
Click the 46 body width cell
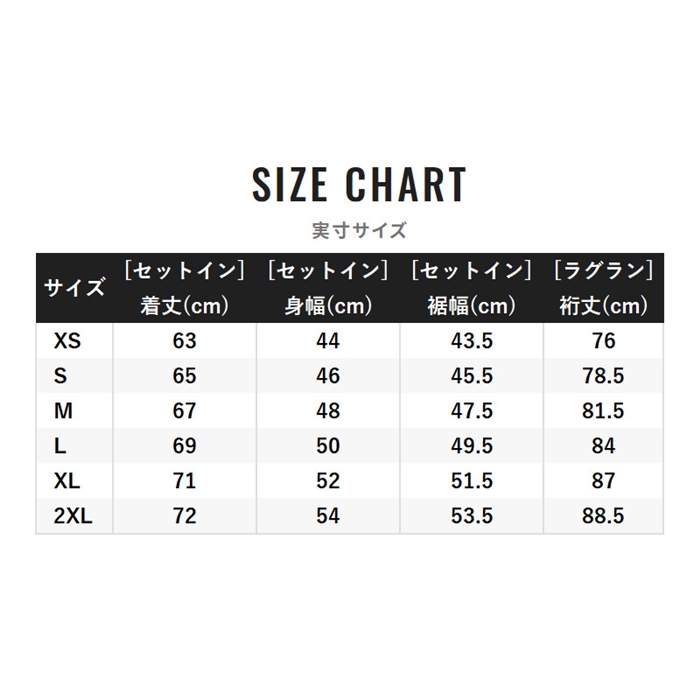click(328, 376)
